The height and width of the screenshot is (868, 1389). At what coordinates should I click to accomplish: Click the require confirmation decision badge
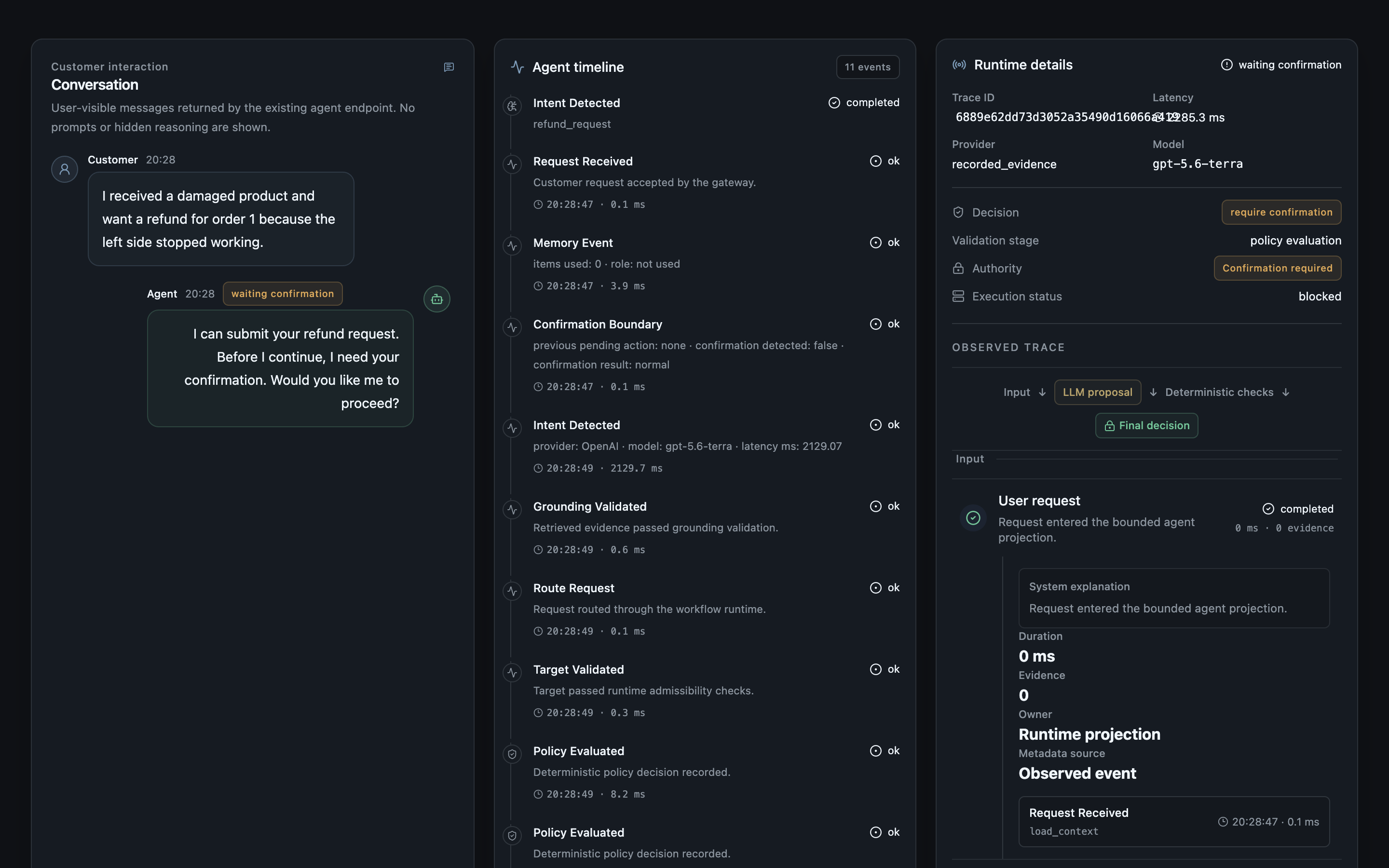pyautogui.click(x=1281, y=212)
